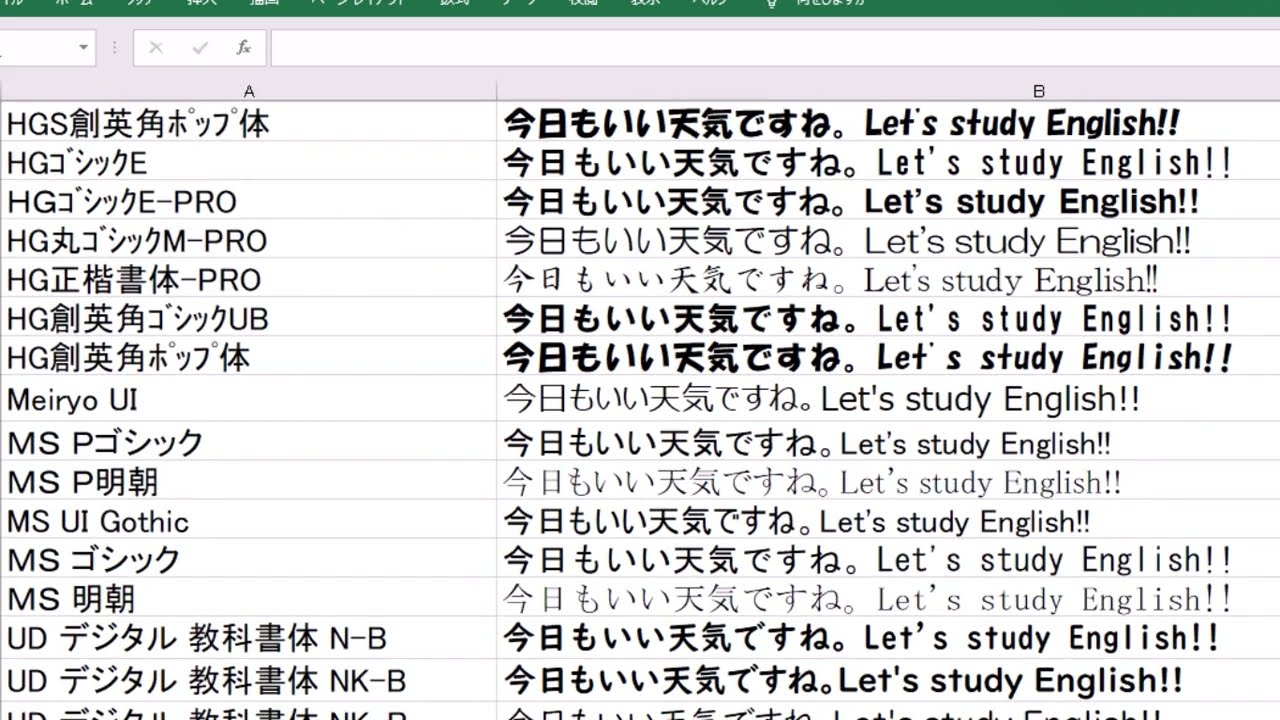Click sample sentence beside MS Pゴシック
The width and height of the screenshot is (1280, 720).
click(x=807, y=442)
